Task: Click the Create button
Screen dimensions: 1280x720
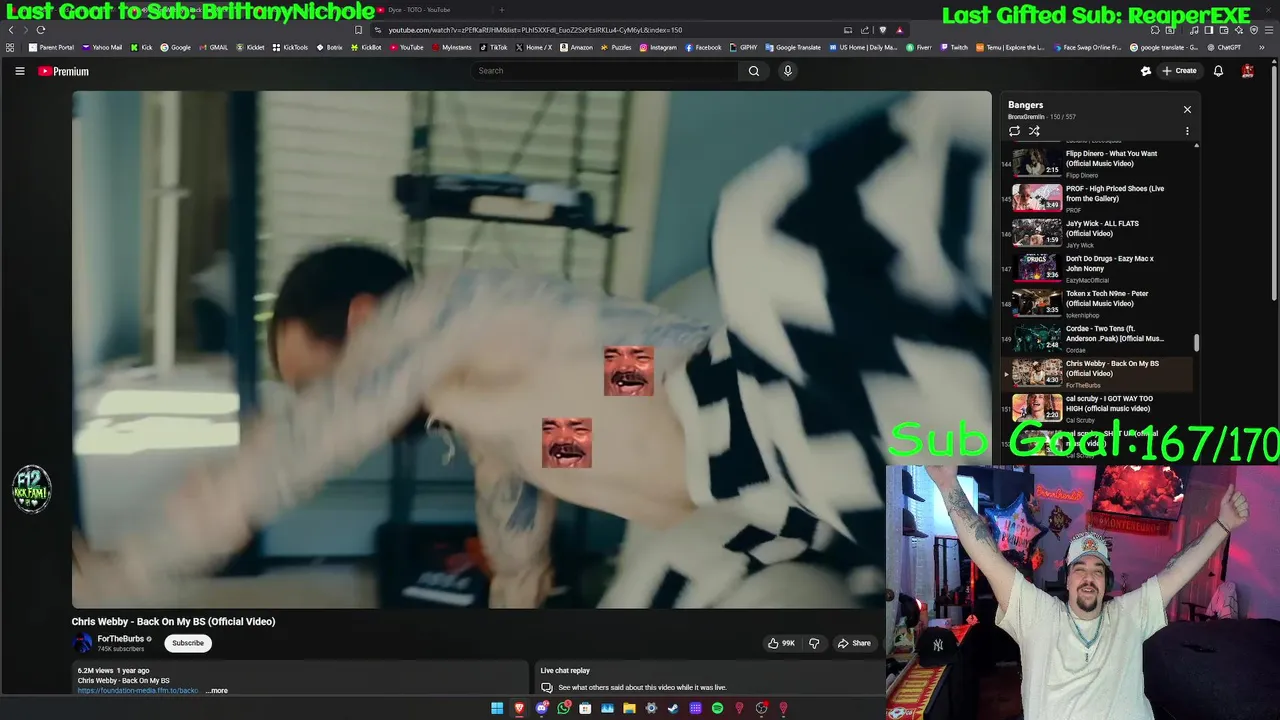Action: click(1179, 71)
